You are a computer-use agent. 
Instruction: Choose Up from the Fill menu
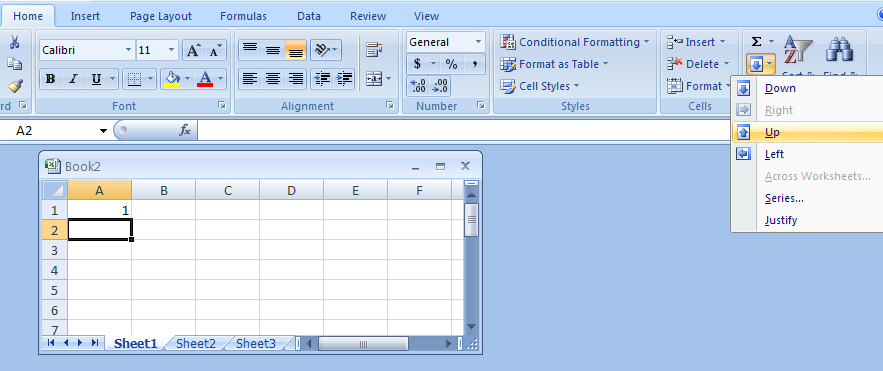pos(808,132)
